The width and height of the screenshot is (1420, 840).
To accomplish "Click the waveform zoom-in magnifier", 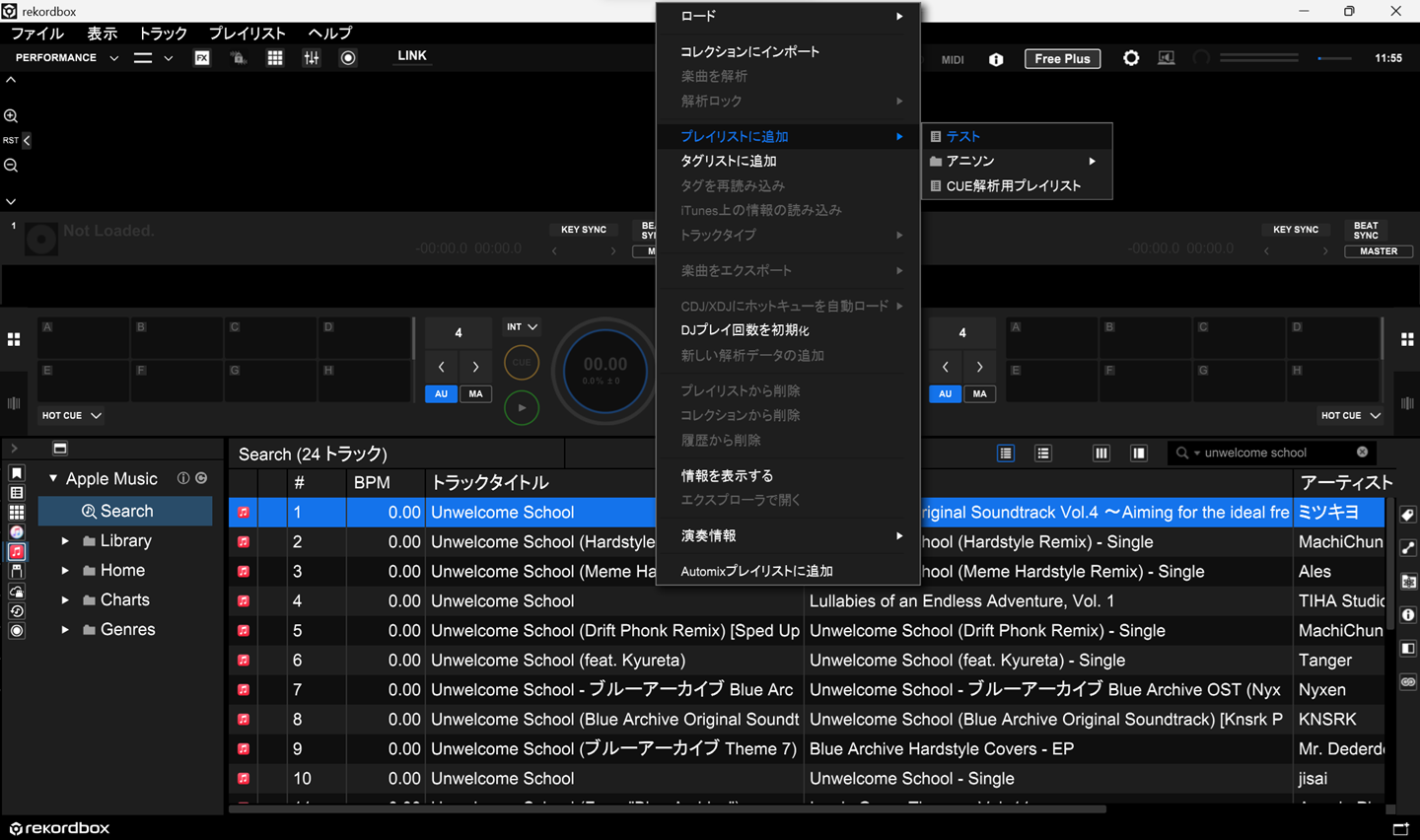I will coord(11,115).
